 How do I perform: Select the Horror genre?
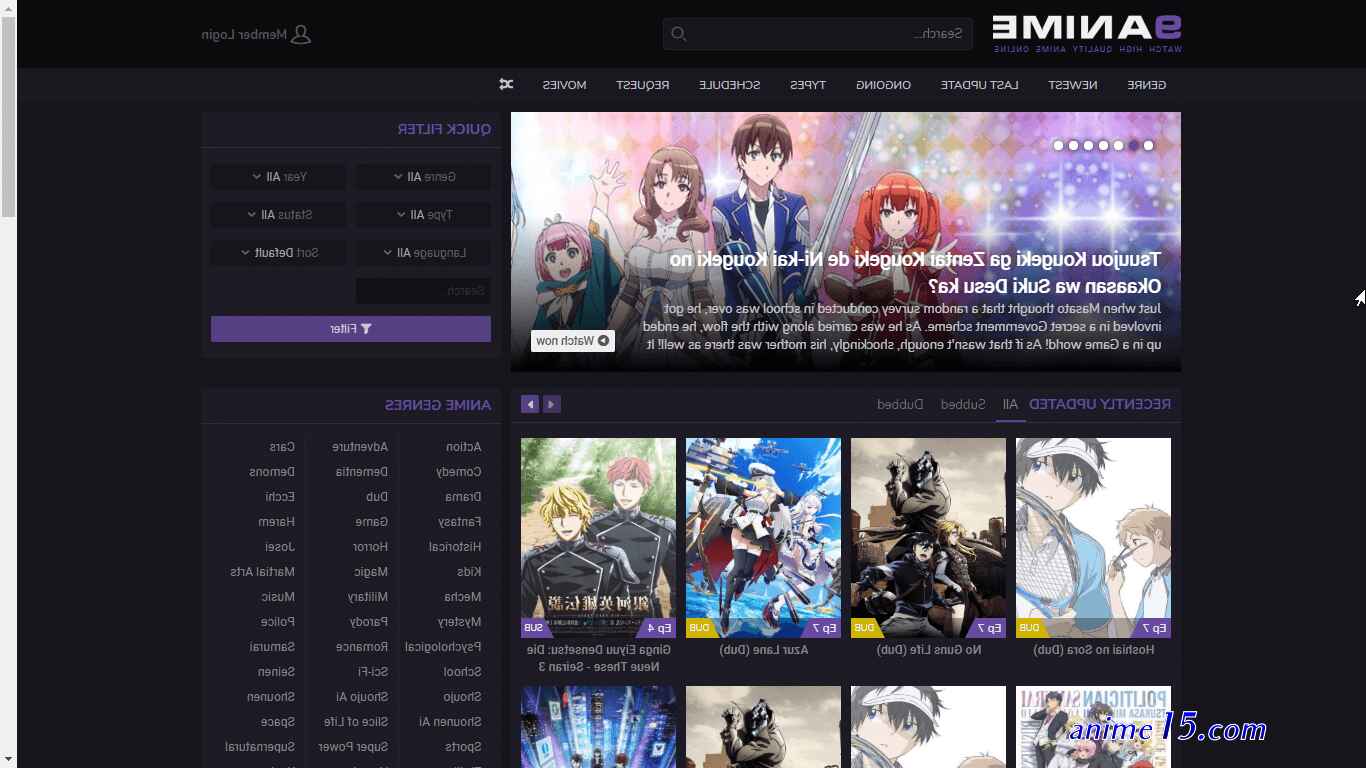(x=370, y=547)
